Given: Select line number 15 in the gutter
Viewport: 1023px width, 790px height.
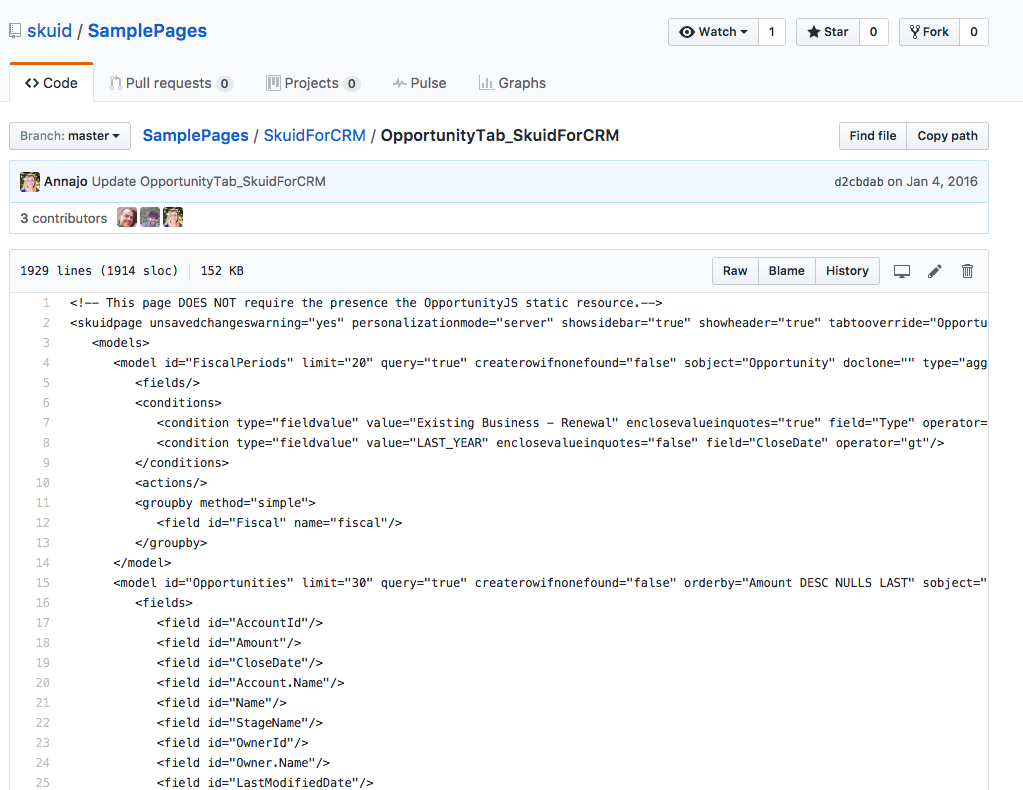Looking at the screenshot, I should tap(42, 583).
